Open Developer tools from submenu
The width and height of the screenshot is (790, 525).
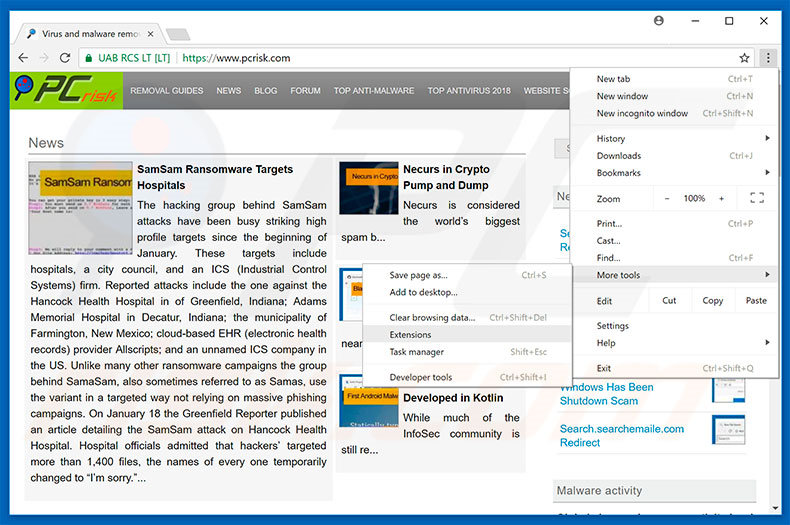[x=467, y=377]
